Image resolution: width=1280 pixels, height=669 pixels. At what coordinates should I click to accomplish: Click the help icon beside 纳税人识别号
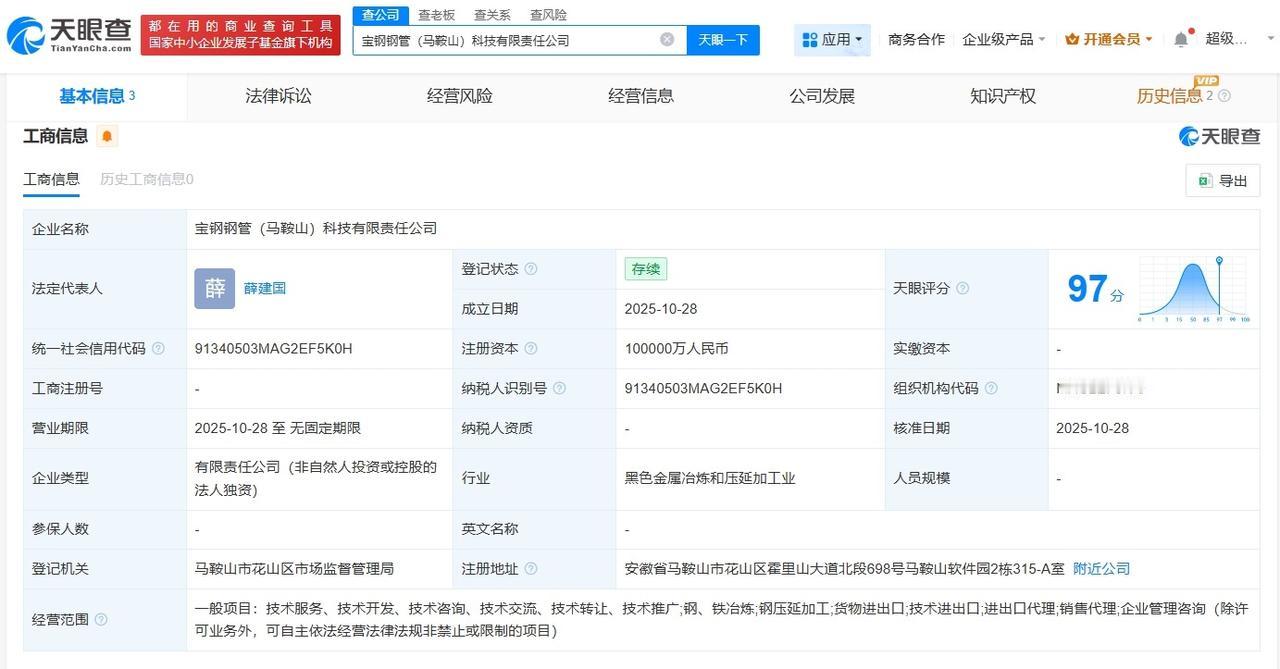pyautogui.click(x=559, y=388)
